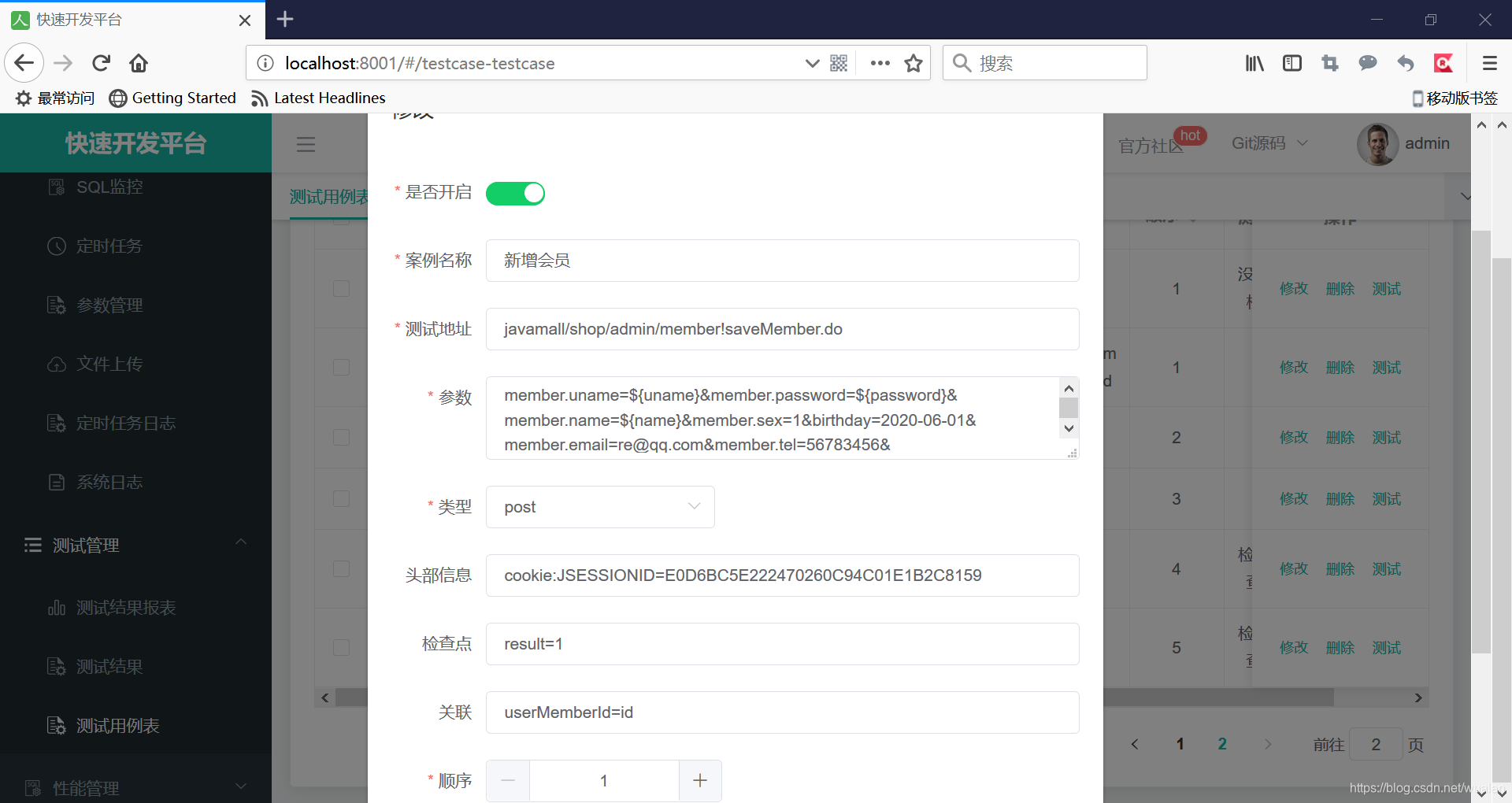Expand the Git源码 dropdown
This screenshot has width=1512, height=803.
pos(1269,143)
